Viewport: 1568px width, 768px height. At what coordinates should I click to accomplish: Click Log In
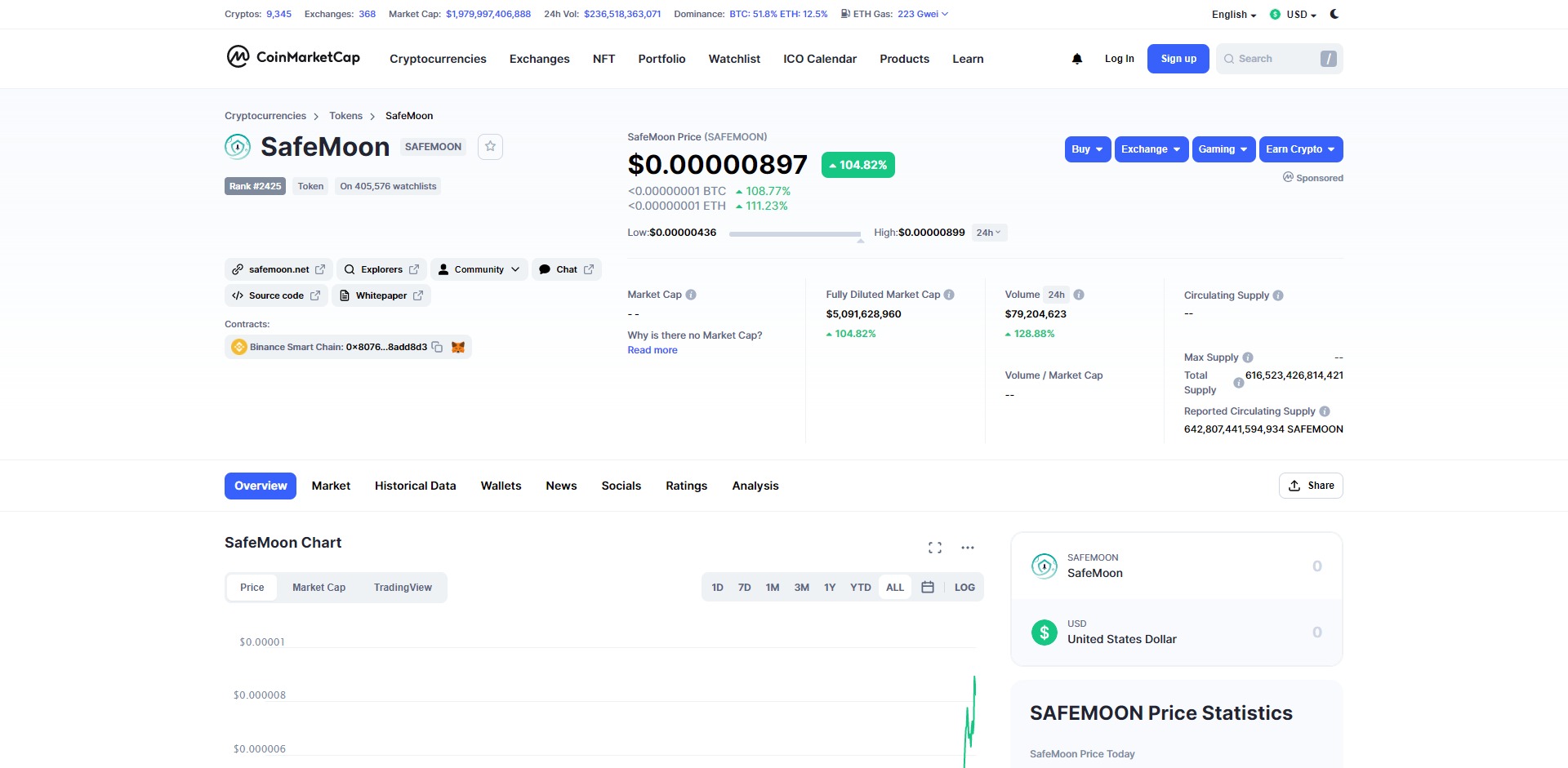(x=1119, y=59)
